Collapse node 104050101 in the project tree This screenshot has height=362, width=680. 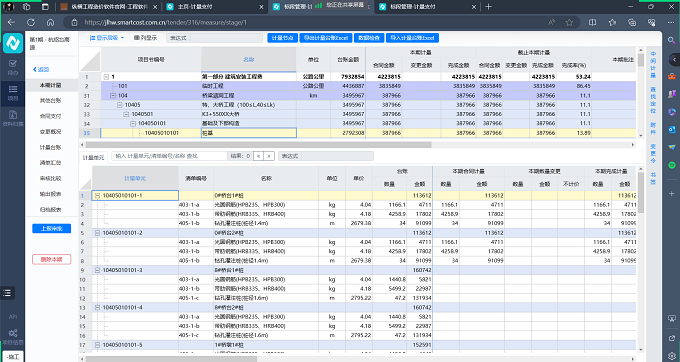pyautogui.click(x=133, y=124)
